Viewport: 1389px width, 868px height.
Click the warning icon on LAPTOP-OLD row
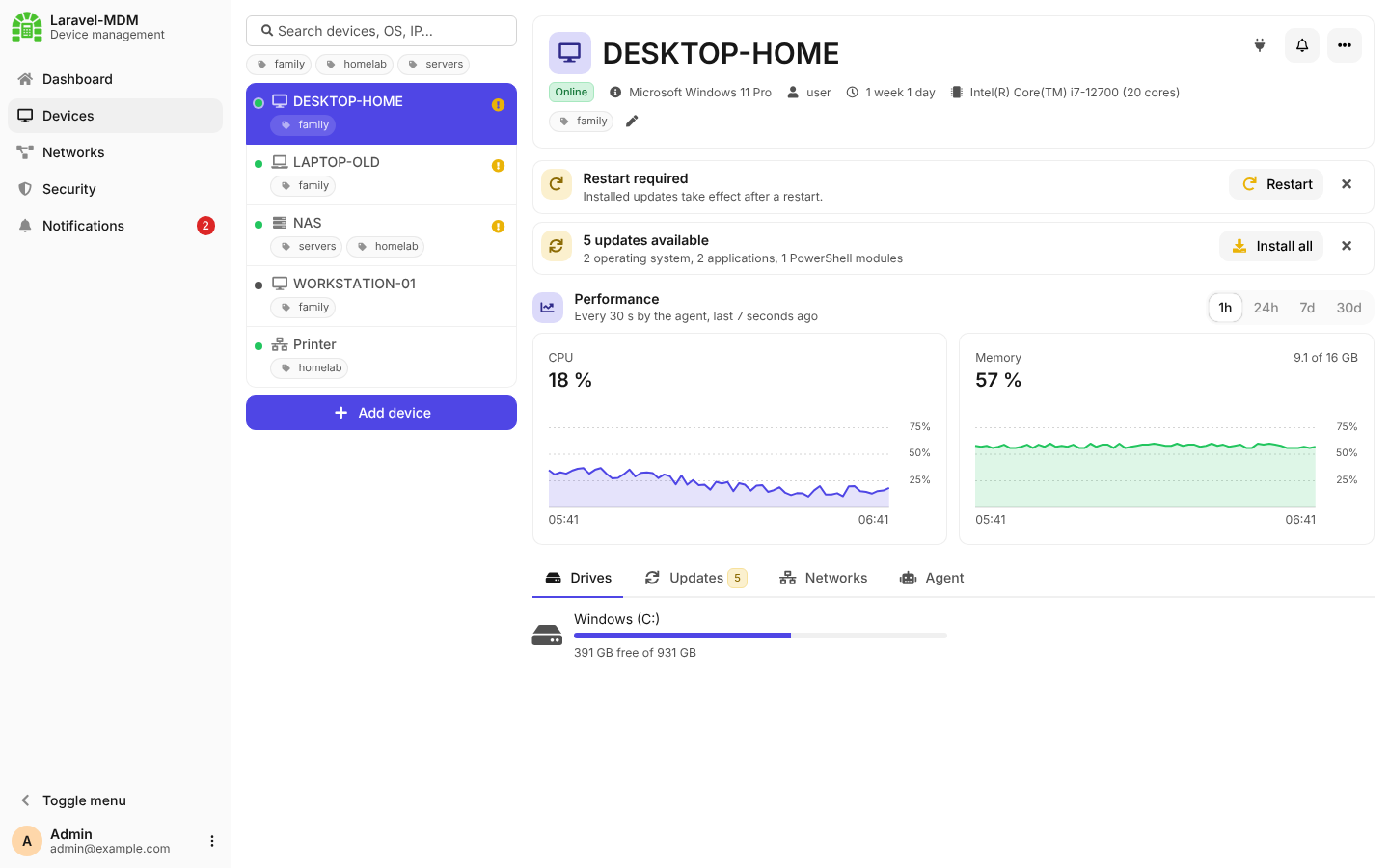click(498, 166)
